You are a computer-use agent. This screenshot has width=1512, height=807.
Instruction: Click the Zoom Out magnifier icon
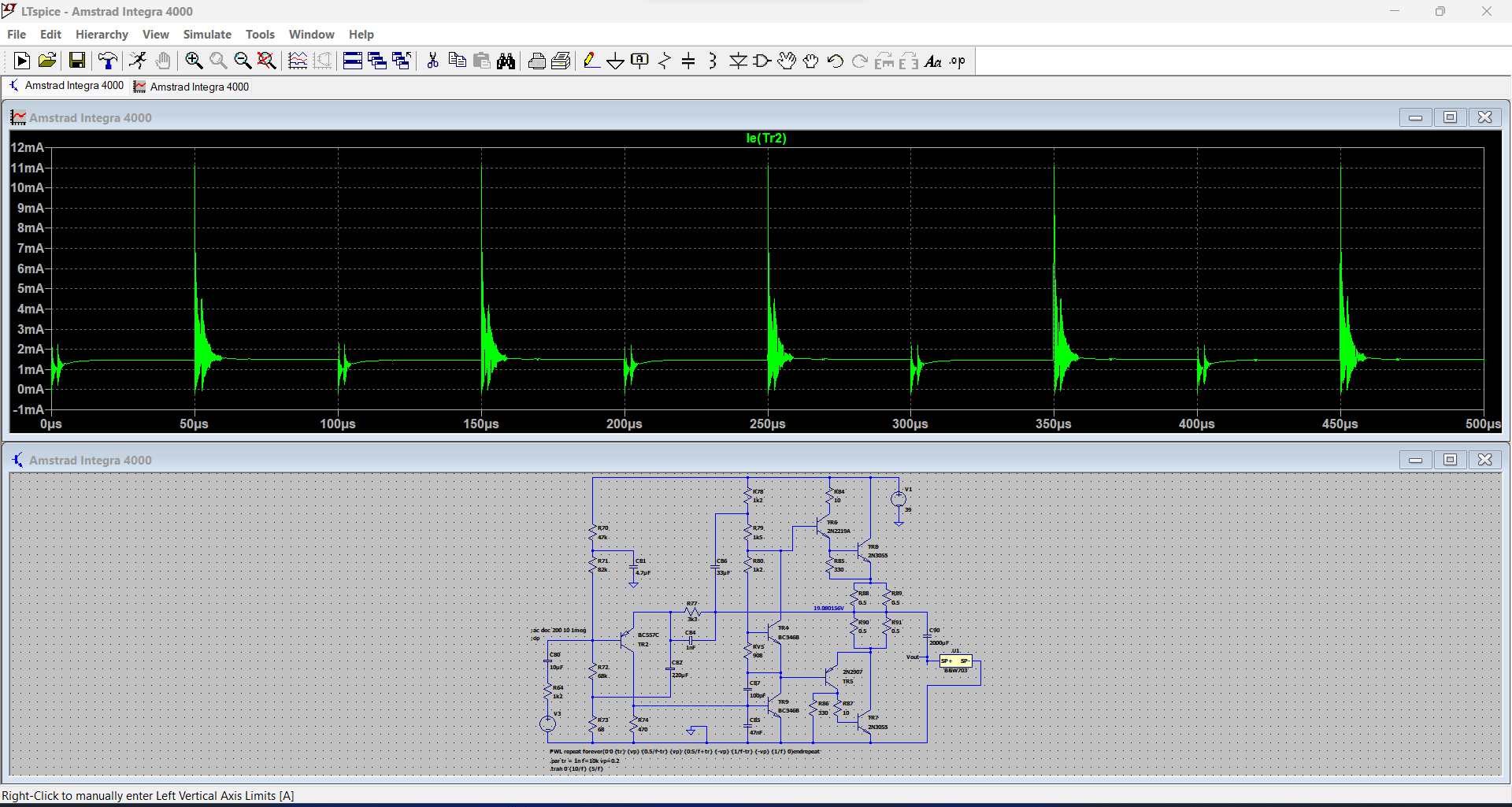coord(243,61)
